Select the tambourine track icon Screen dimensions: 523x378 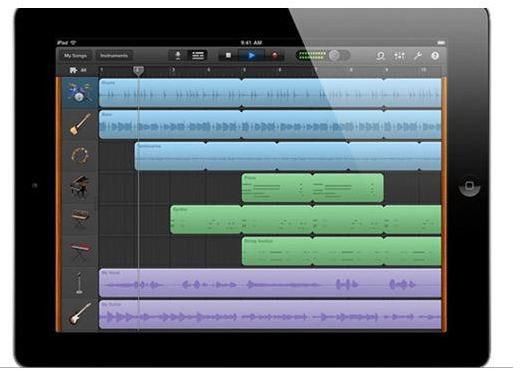(x=80, y=156)
